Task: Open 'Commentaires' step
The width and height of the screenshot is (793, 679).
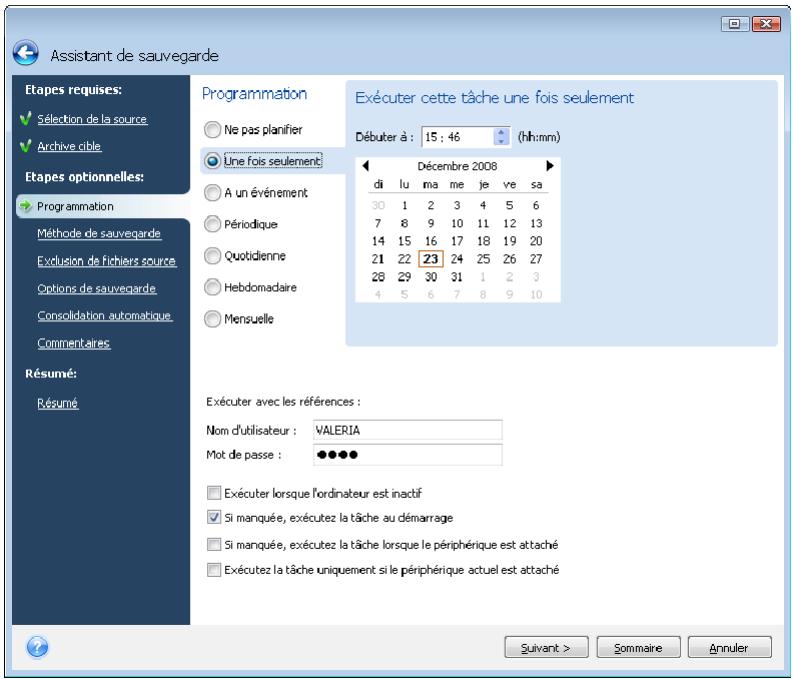Action: [x=74, y=343]
